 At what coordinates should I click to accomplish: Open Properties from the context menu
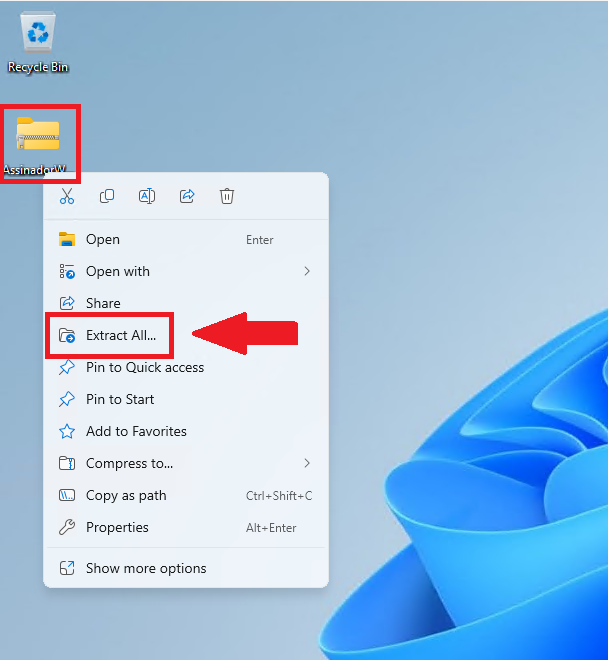[x=186, y=527]
